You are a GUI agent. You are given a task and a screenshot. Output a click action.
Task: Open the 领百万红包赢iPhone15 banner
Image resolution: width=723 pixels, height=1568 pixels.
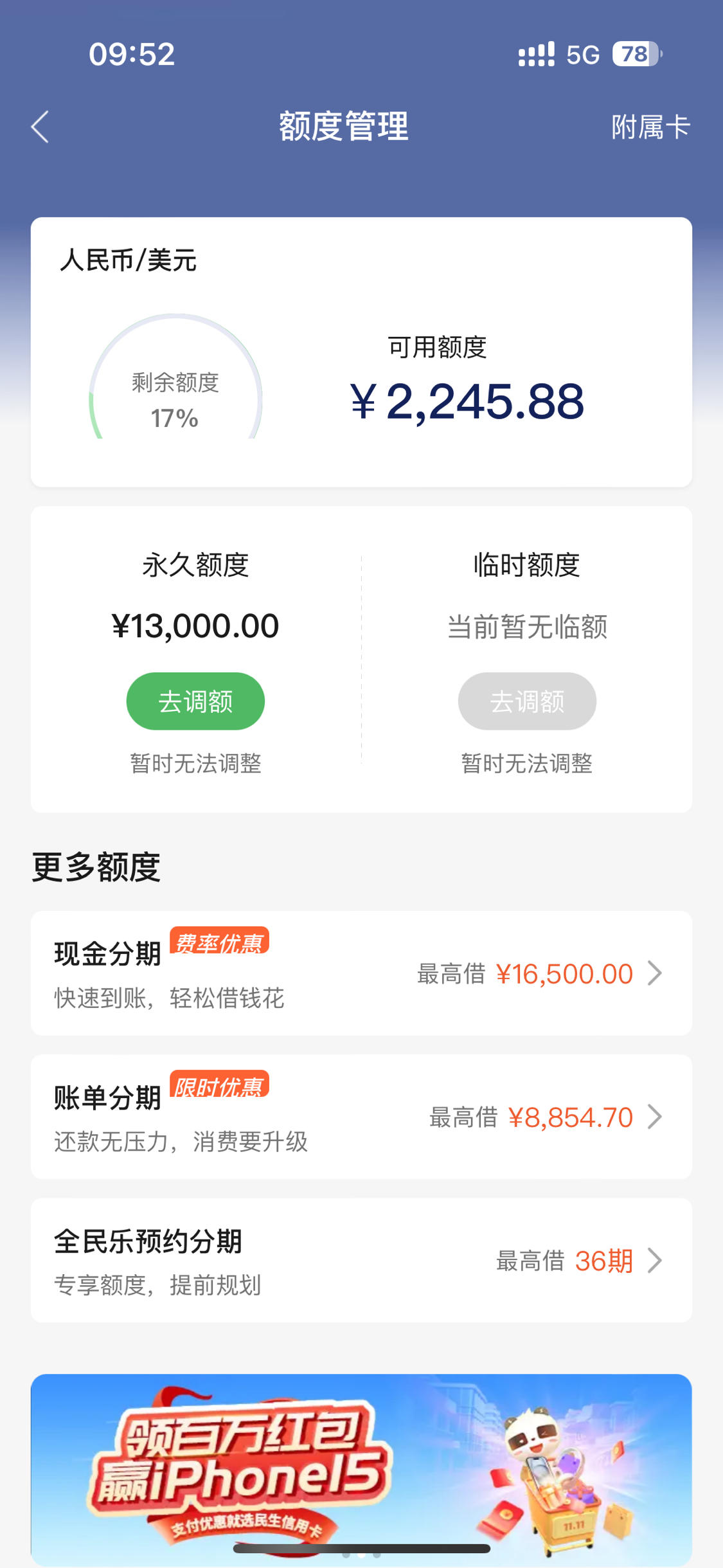click(x=361, y=1470)
